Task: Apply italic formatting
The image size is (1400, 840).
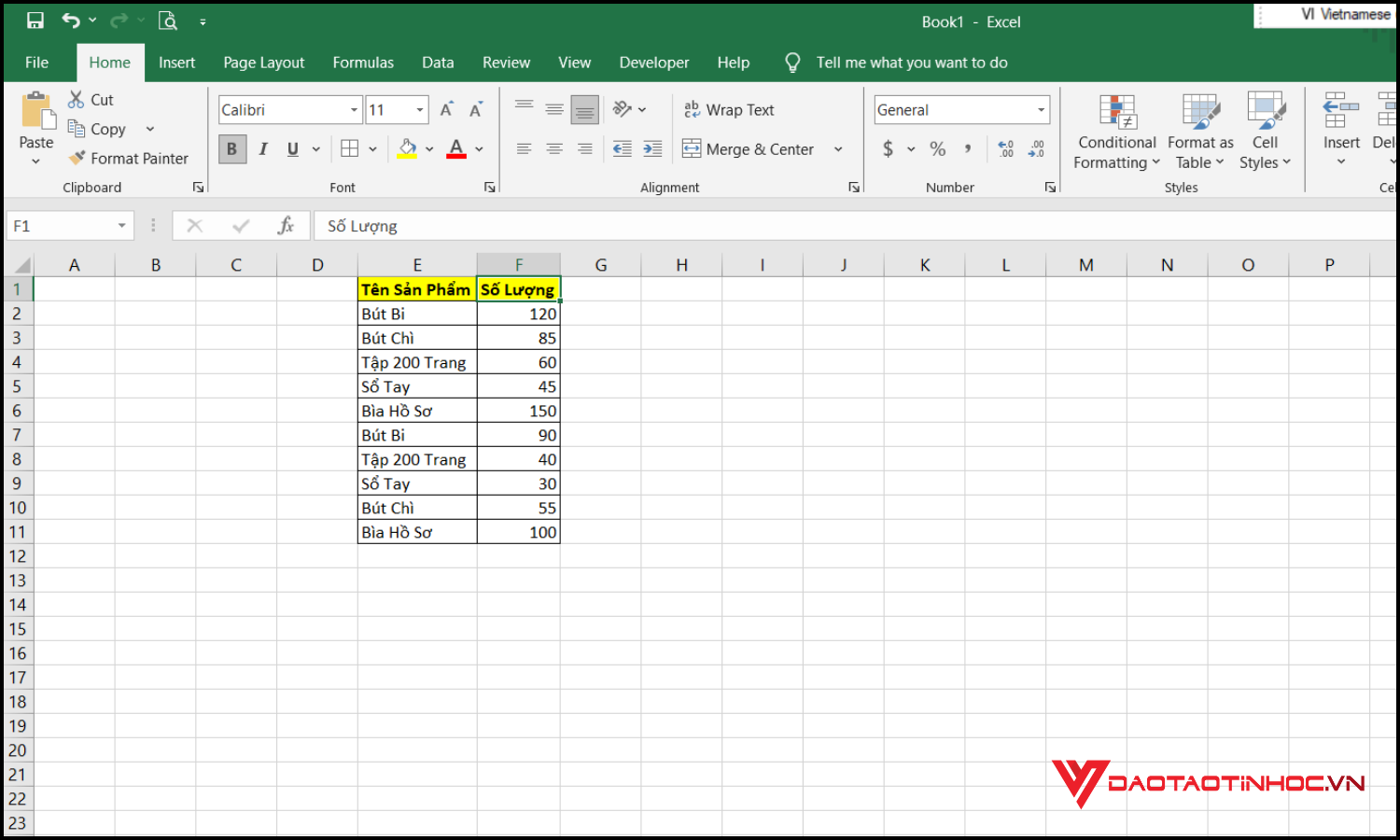Action: pyautogui.click(x=263, y=148)
